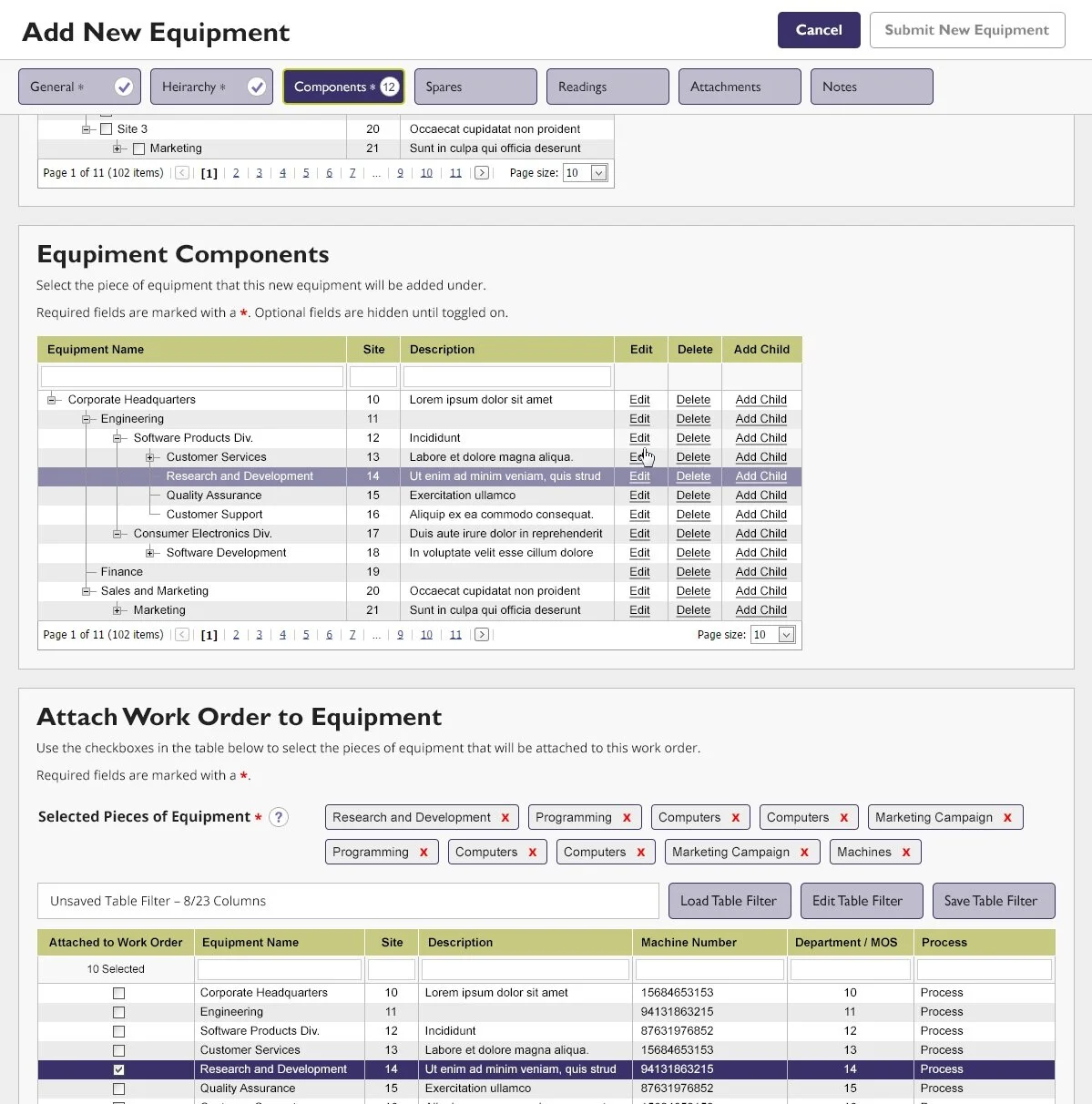Open help for Selected Pieces of Equipment
The height and width of the screenshot is (1104, 1092).
click(x=280, y=817)
